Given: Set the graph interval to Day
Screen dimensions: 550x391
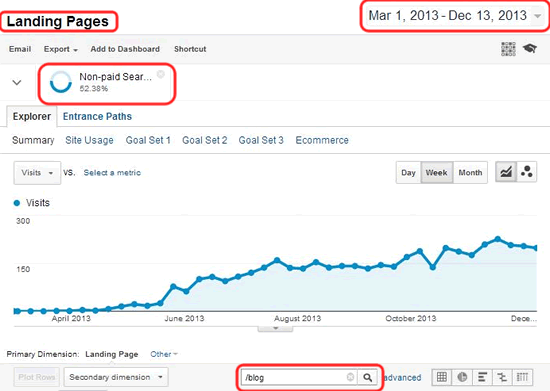Looking at the screenshot, I should pos(408,173).
